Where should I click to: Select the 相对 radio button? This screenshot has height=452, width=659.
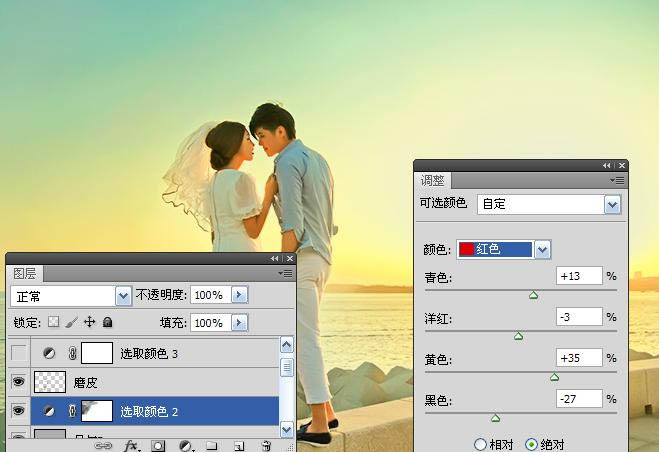pyautogui.click(x=481, y=443)
